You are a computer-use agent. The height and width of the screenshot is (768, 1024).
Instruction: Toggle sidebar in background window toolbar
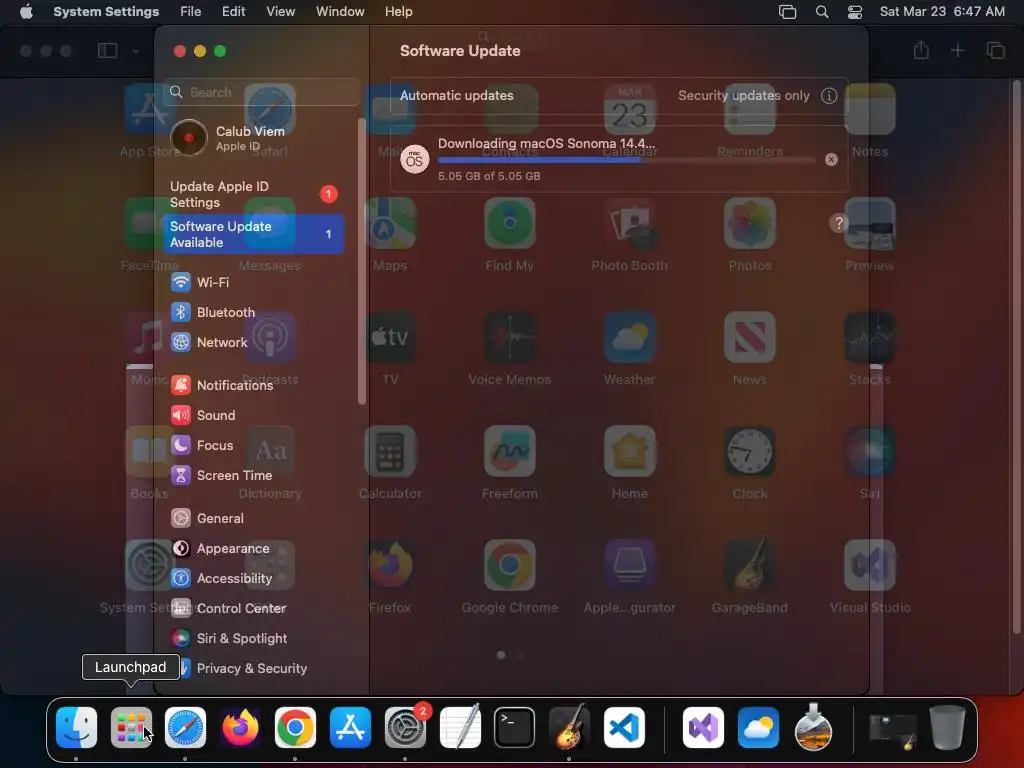click(107, 50)
